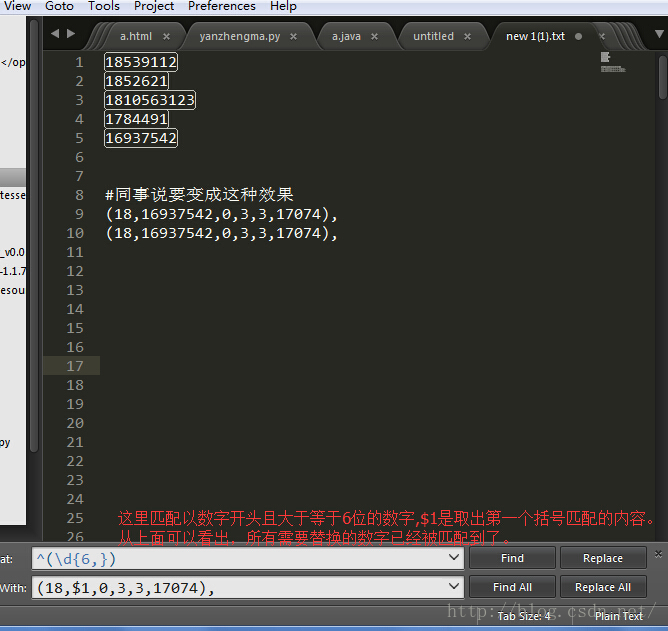Select the new 1(1).txt tab

coord(535,37)
